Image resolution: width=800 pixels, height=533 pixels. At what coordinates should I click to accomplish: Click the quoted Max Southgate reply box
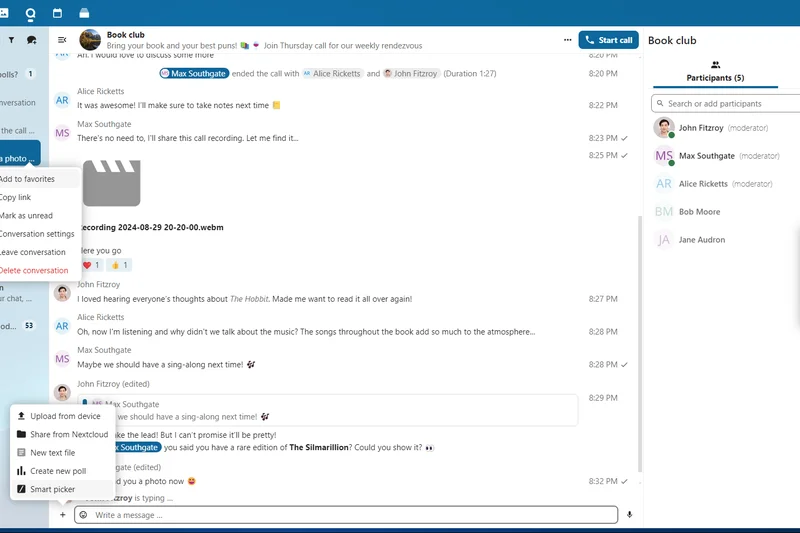click(x=328, y=410)
